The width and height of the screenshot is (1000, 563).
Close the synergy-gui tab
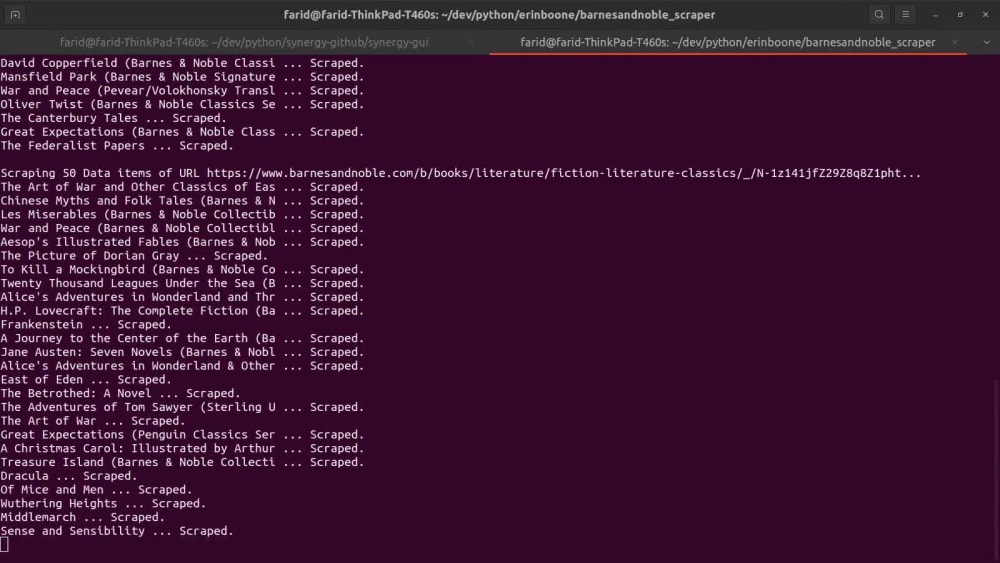tap(471, 42)
